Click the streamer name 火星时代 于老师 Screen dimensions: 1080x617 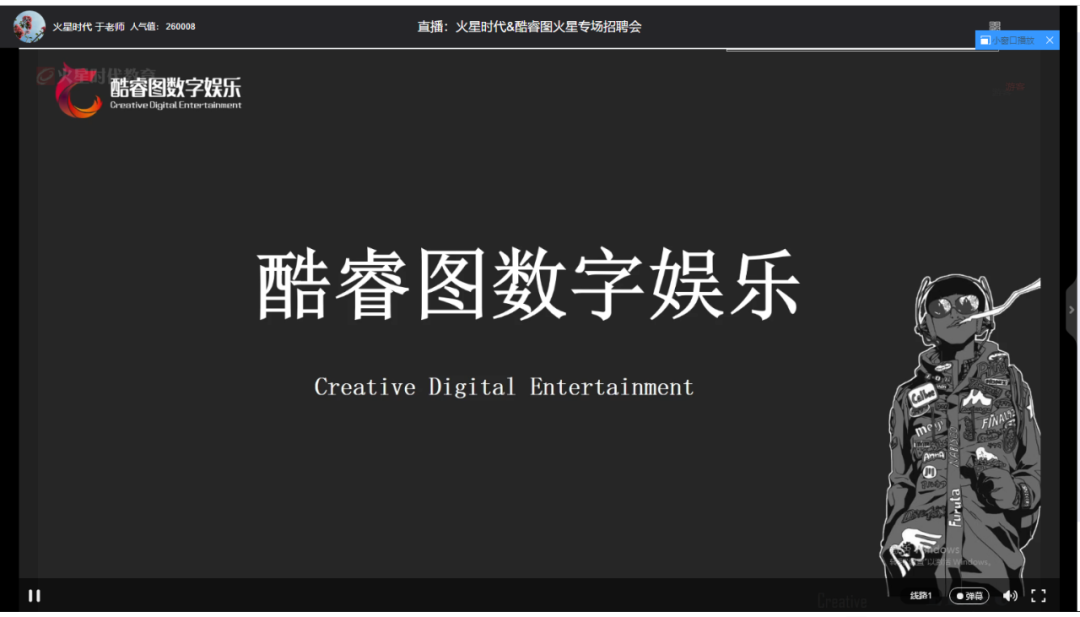(x=89, y=27)
